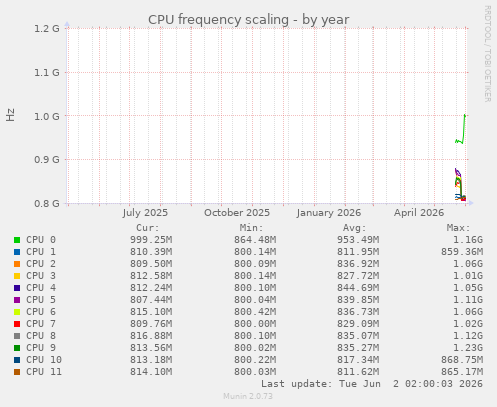Click the 'July 2025' x-axis label

click(145, 213)
